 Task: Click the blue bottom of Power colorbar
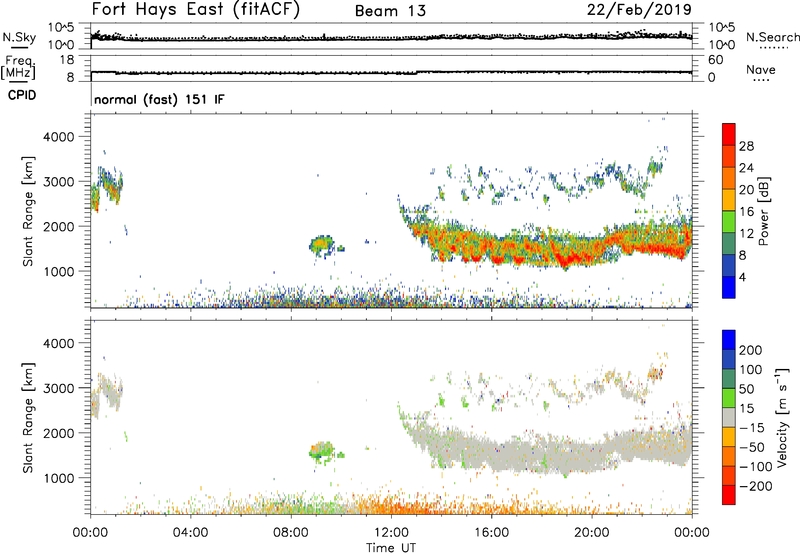point(729,287)
